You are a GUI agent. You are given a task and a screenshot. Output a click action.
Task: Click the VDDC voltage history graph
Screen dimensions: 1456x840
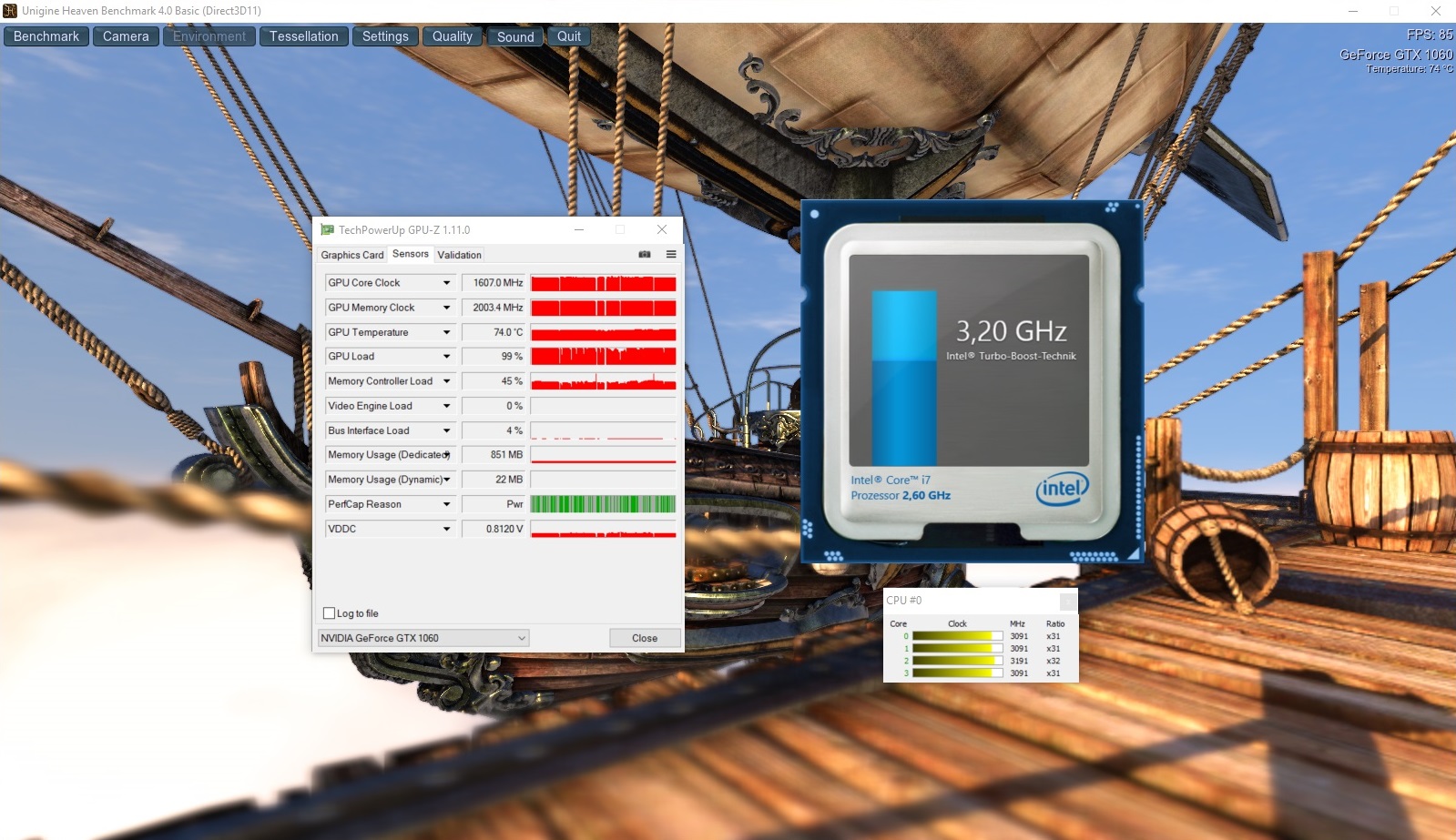click(x=603, y=529)
